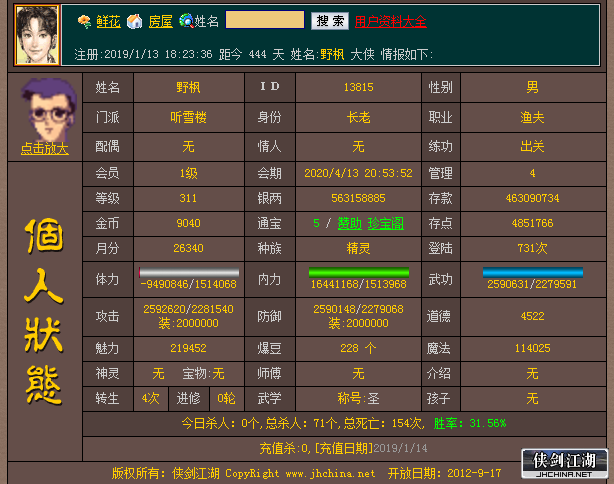Screen dimensions: 614x484
Task: Click the 存点 value 4851766
Action: click(533, 224)
